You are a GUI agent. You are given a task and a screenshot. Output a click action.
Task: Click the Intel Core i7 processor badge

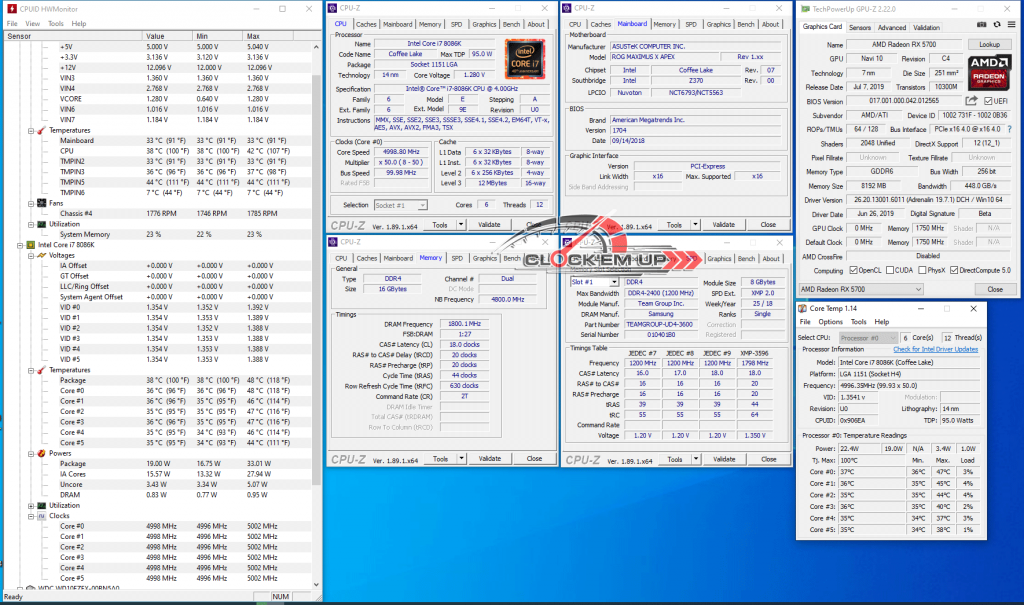click(525, 59)
